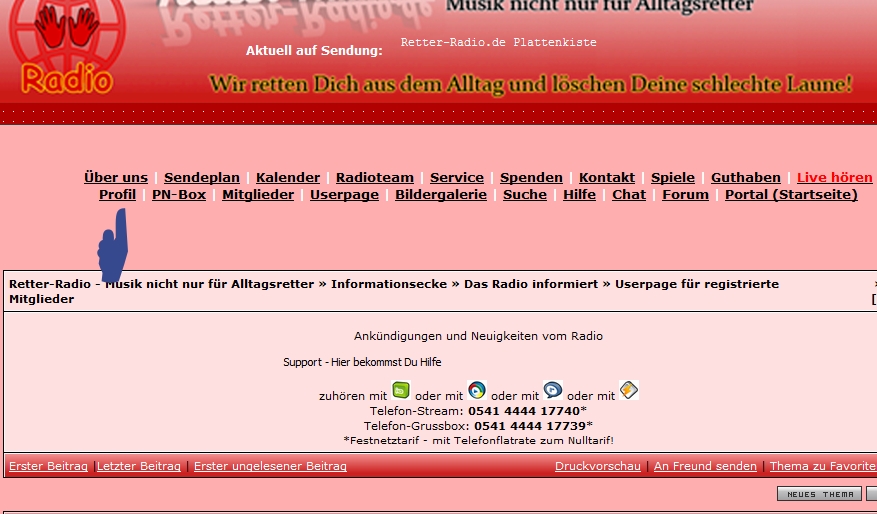Image resolution: width=877 pixels, height=514 pixels.
Task: Click An Freund senden link
Action: [706, 466]
